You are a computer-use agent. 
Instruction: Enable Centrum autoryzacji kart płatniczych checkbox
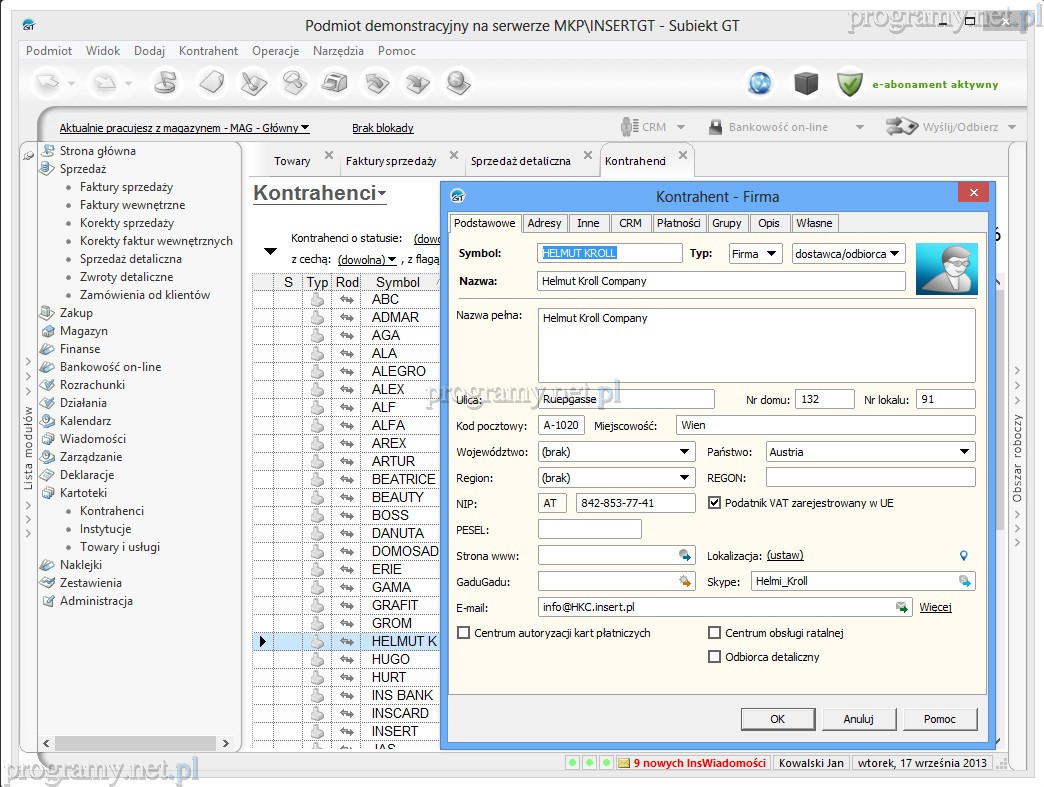pos(463,633)
